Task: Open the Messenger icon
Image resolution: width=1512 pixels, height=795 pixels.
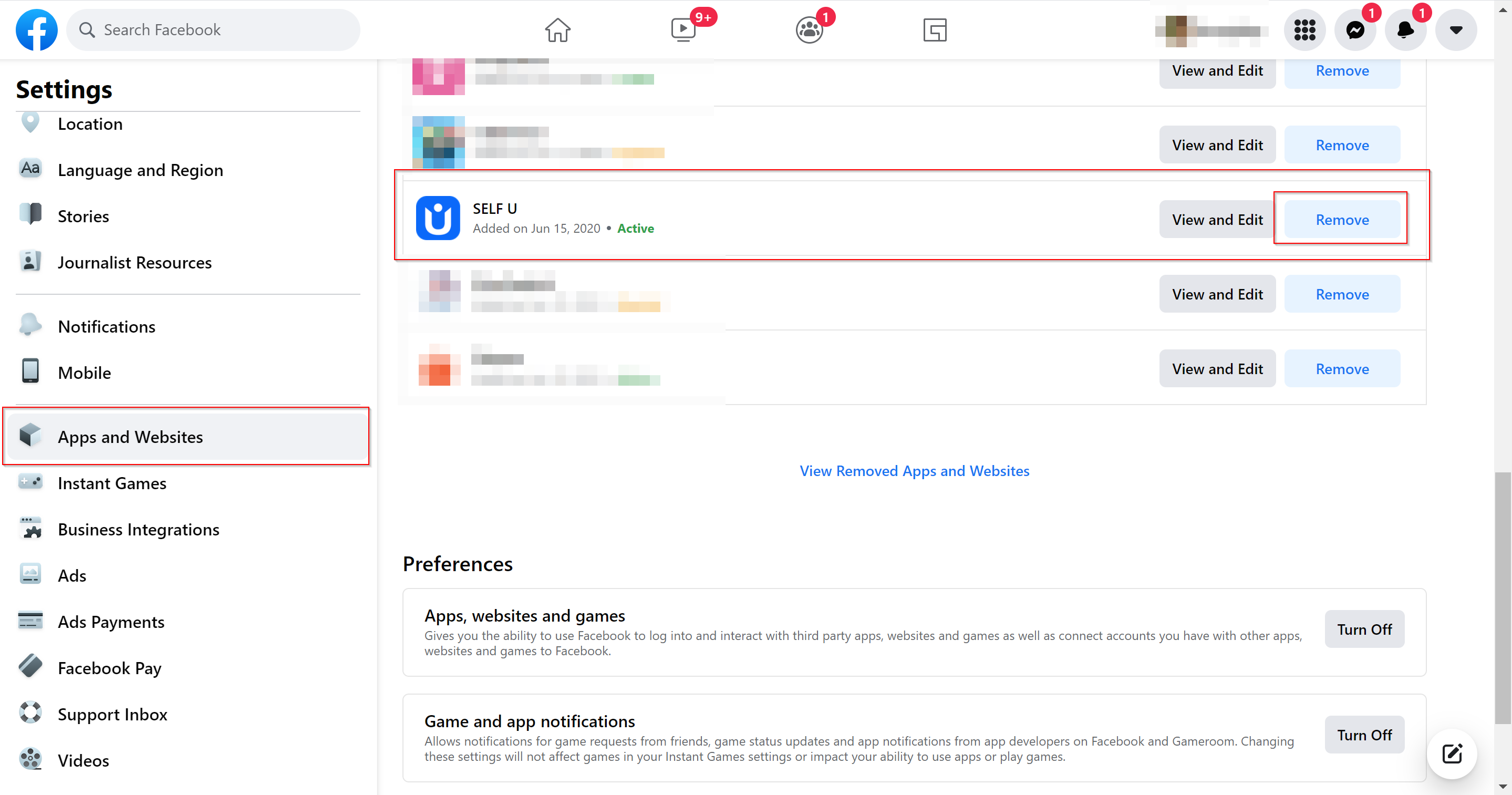Action: coord(1355,30)
